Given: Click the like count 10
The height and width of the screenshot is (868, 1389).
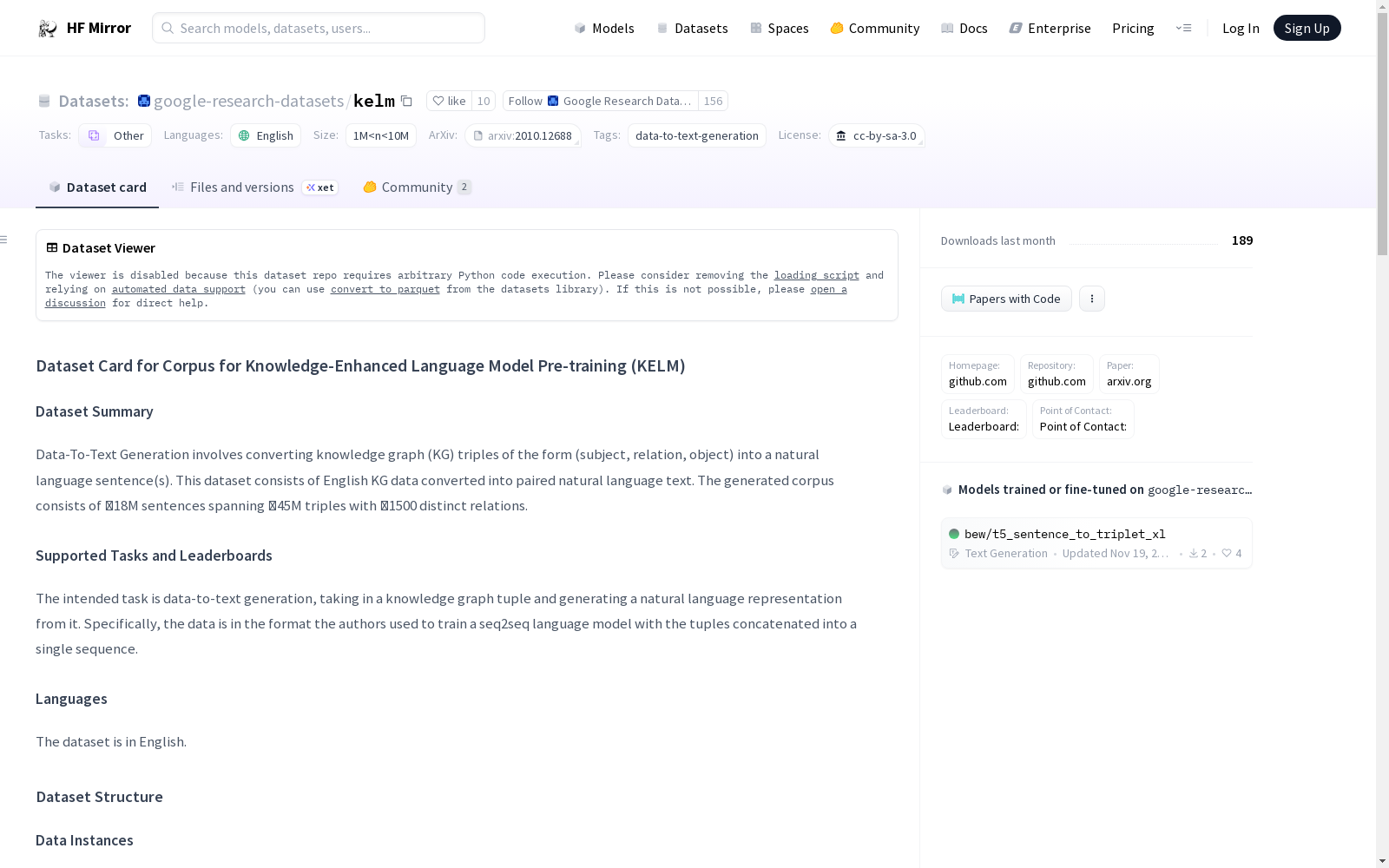Looking at the screenshot, I should point(484,101).
